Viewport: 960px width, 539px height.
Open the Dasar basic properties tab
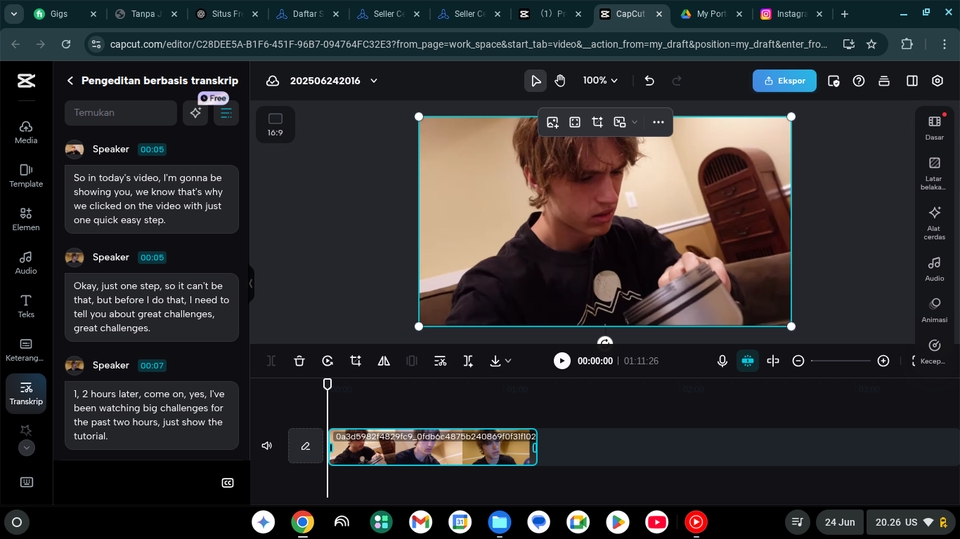click(934, 128)
